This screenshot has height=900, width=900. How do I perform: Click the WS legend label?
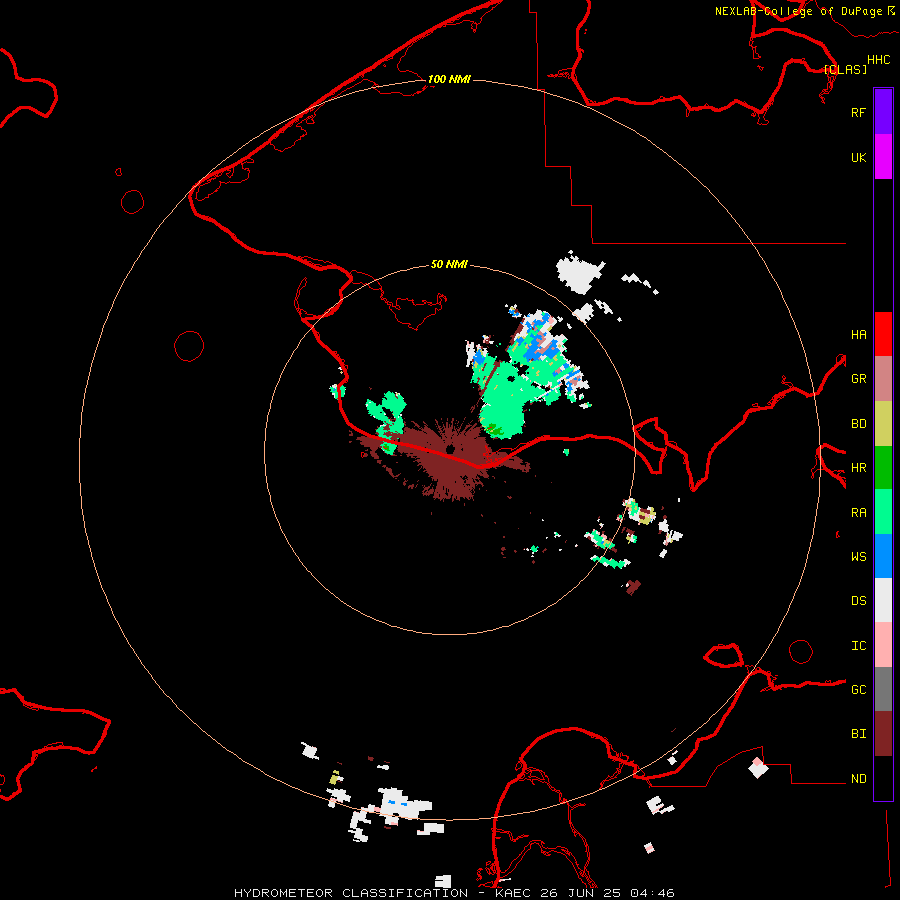tap(858, 557)
